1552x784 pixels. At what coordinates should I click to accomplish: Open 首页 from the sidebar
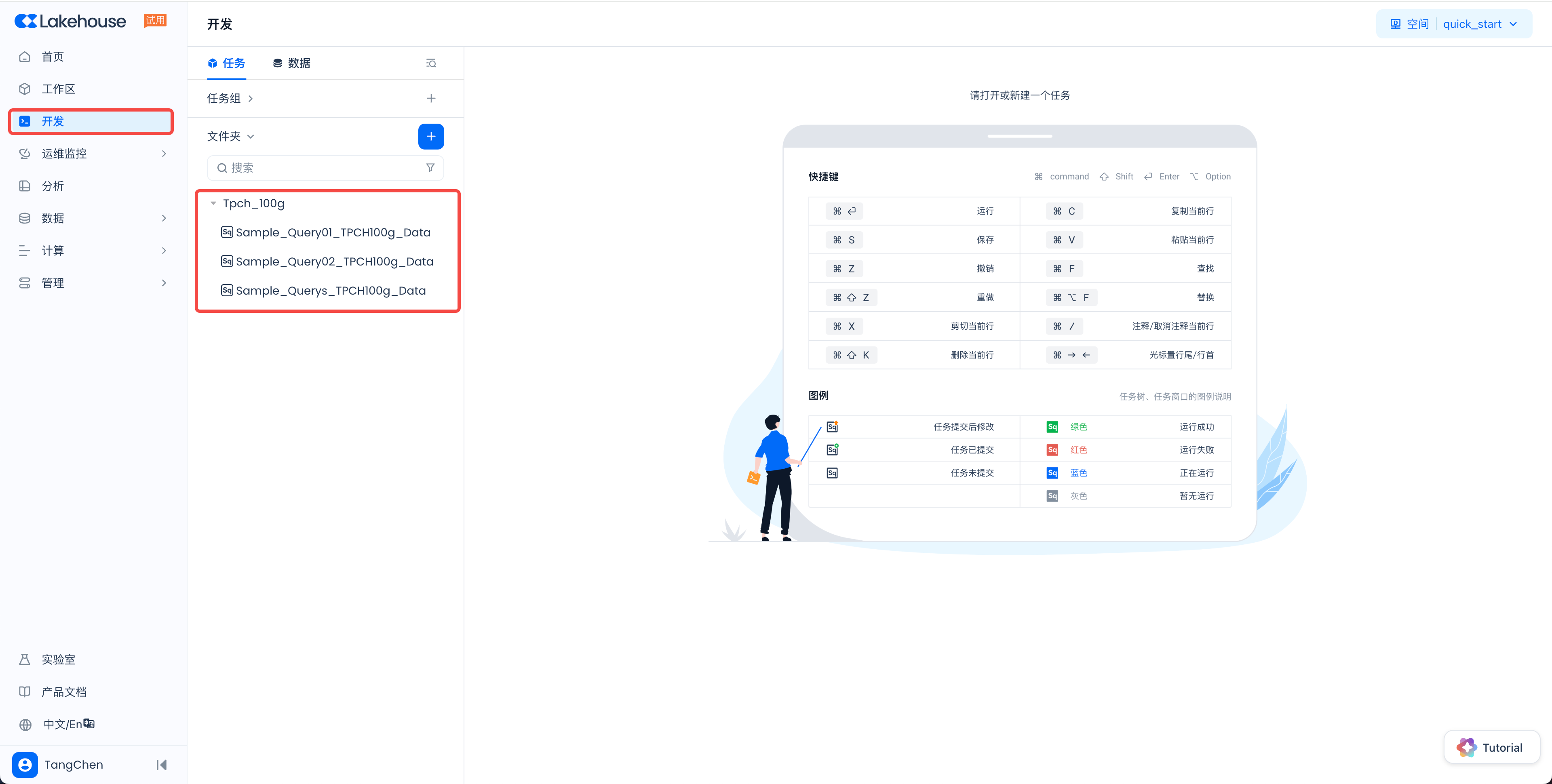[x=53, y=57]
